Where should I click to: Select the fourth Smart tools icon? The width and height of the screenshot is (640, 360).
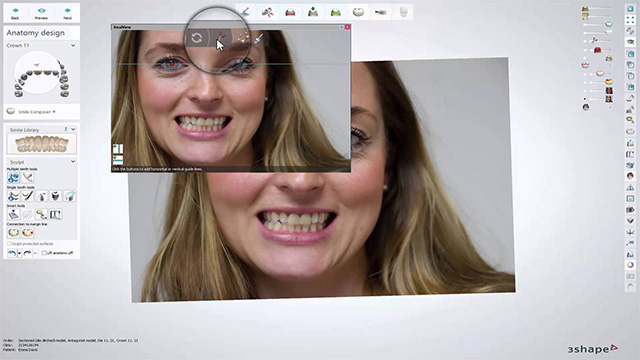[56, 214]
